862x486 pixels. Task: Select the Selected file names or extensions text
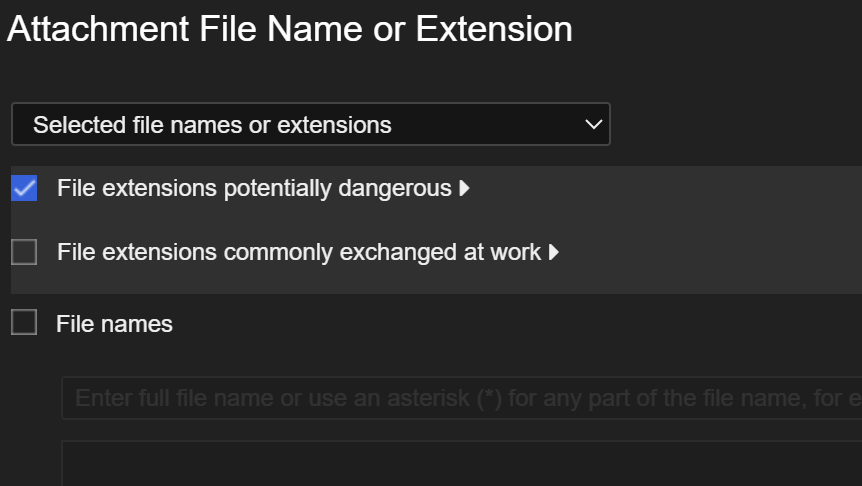pyautogui.click(x=212, y=125)
